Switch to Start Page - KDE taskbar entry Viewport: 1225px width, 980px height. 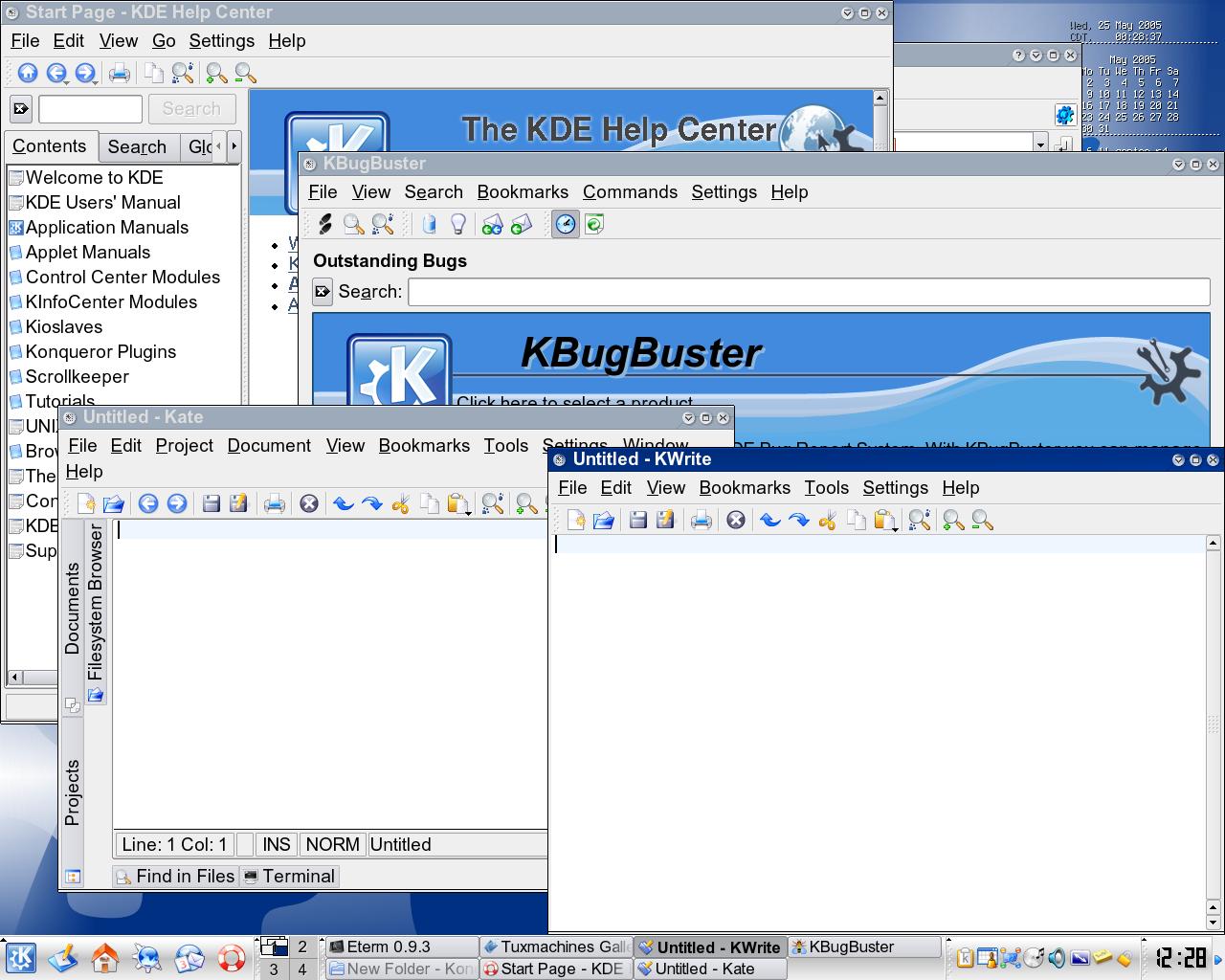pyautogui.click(x=556, y=969)
